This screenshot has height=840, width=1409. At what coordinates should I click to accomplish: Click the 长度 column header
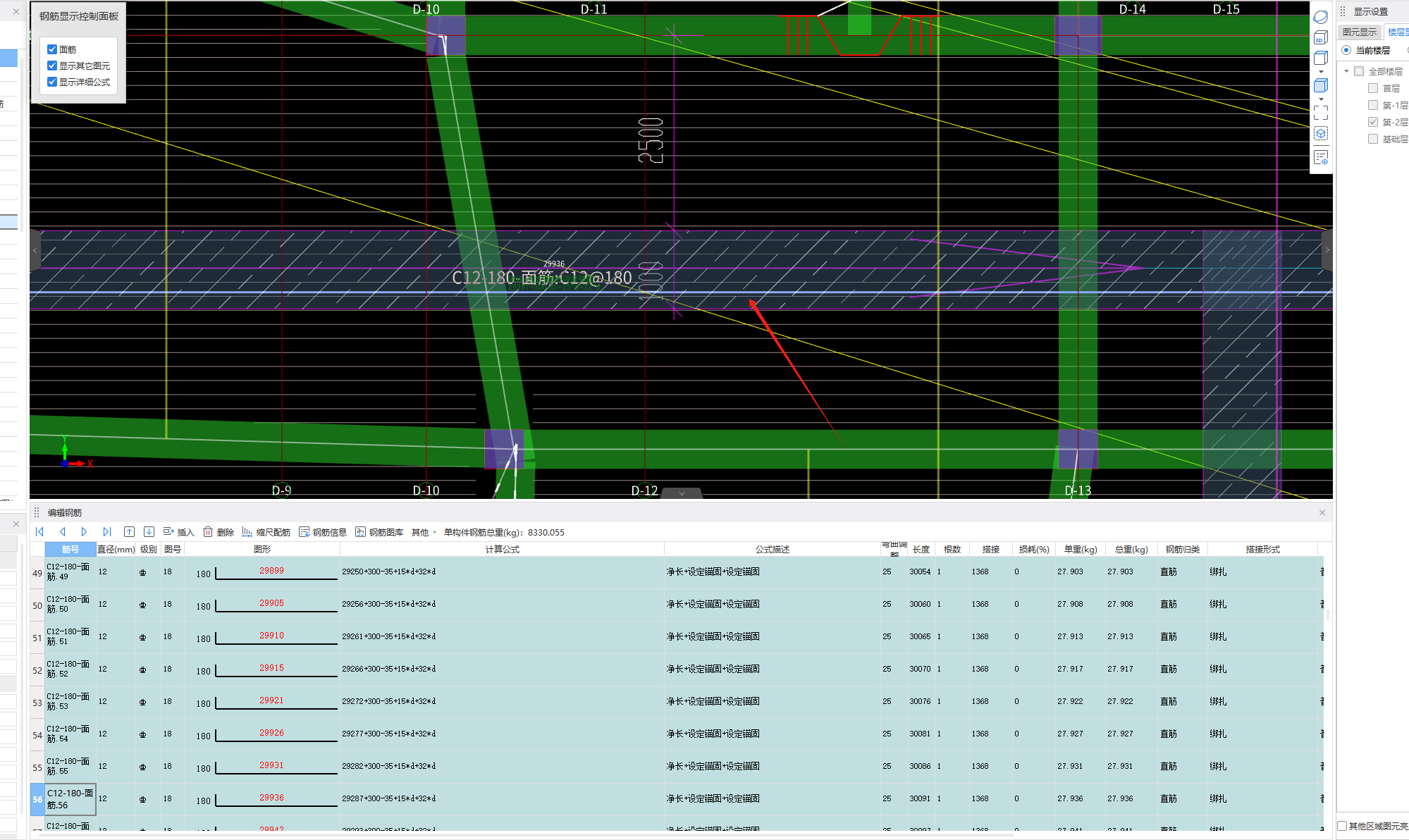(921, 549)
